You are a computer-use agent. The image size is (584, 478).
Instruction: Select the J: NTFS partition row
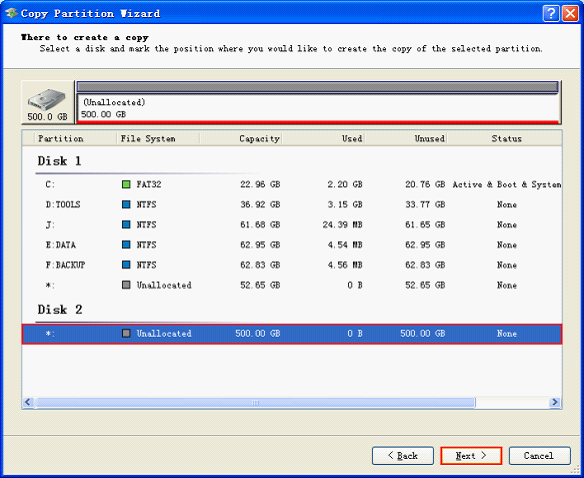click(x=292, y=225)
